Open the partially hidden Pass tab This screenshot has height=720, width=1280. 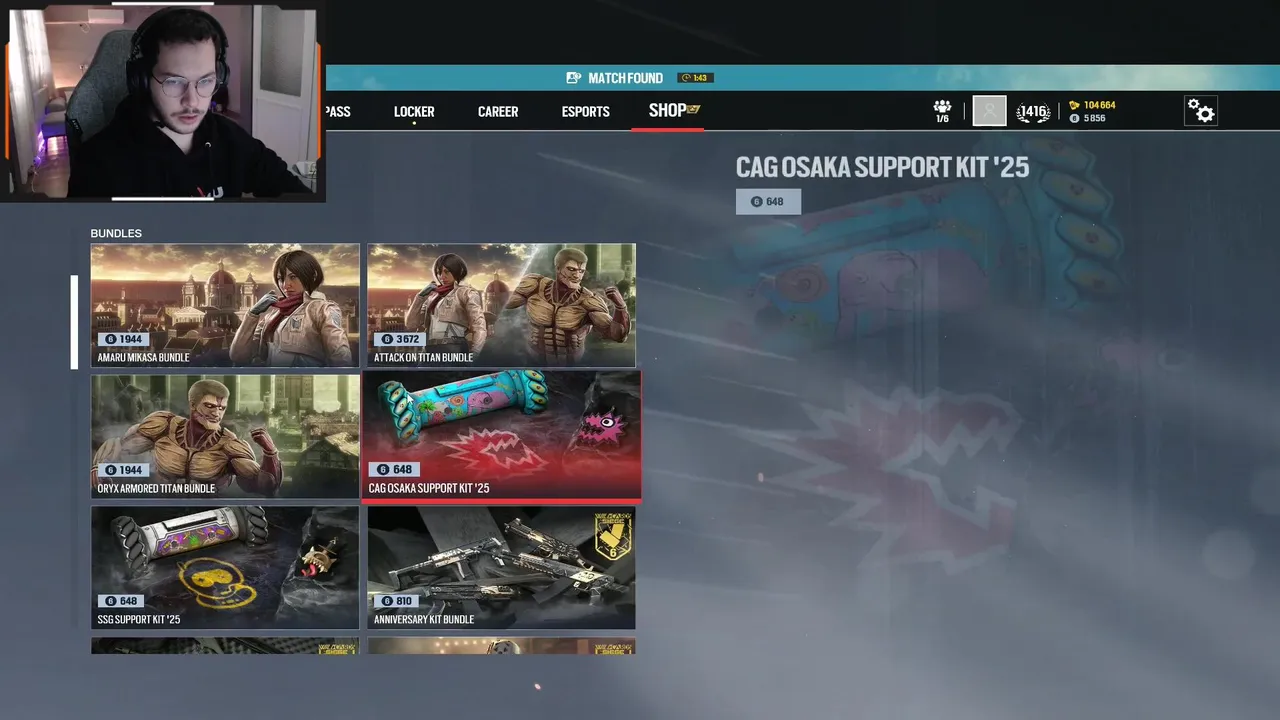point(338,111)
